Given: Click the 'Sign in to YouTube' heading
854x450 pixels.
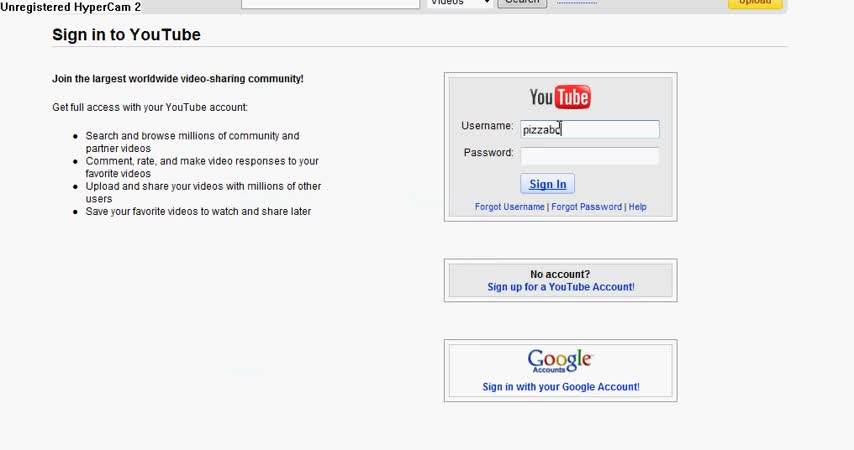Looking at the screenshot, I should click(126, 35).
